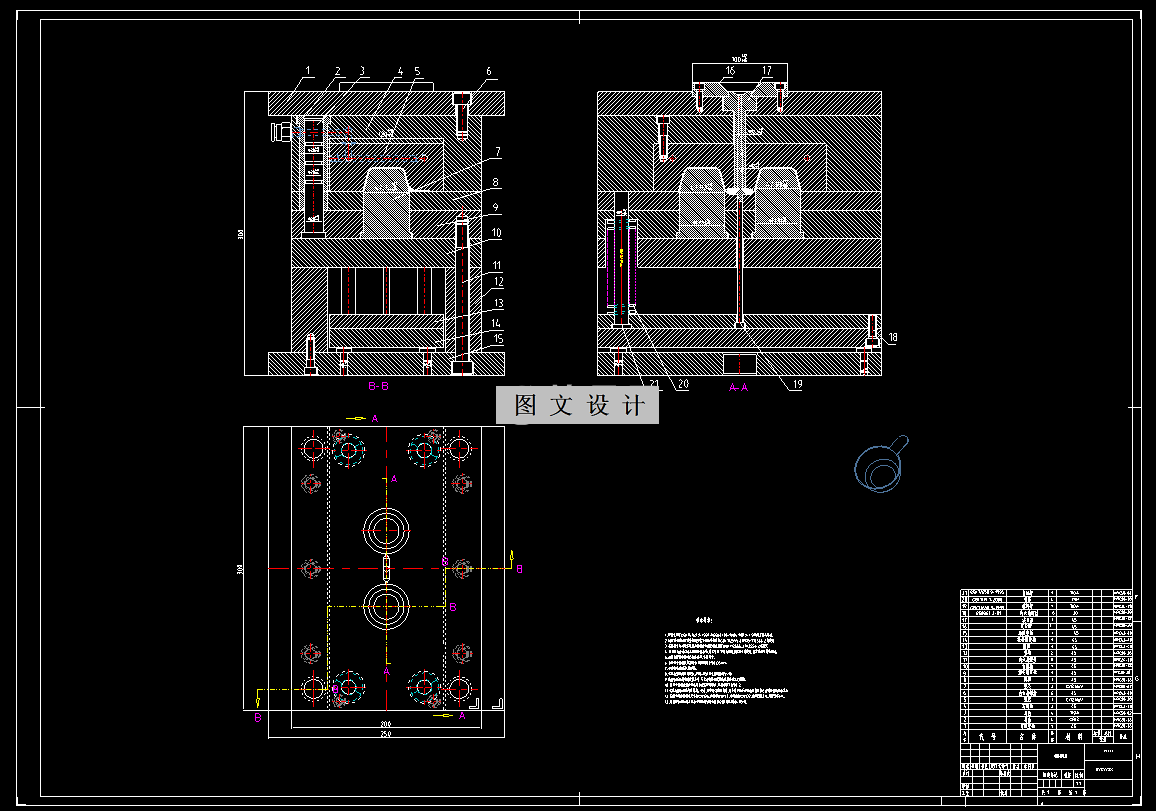Click the 300 height dimension beside B-B section
1156x811 pixels.
[240, 234]
